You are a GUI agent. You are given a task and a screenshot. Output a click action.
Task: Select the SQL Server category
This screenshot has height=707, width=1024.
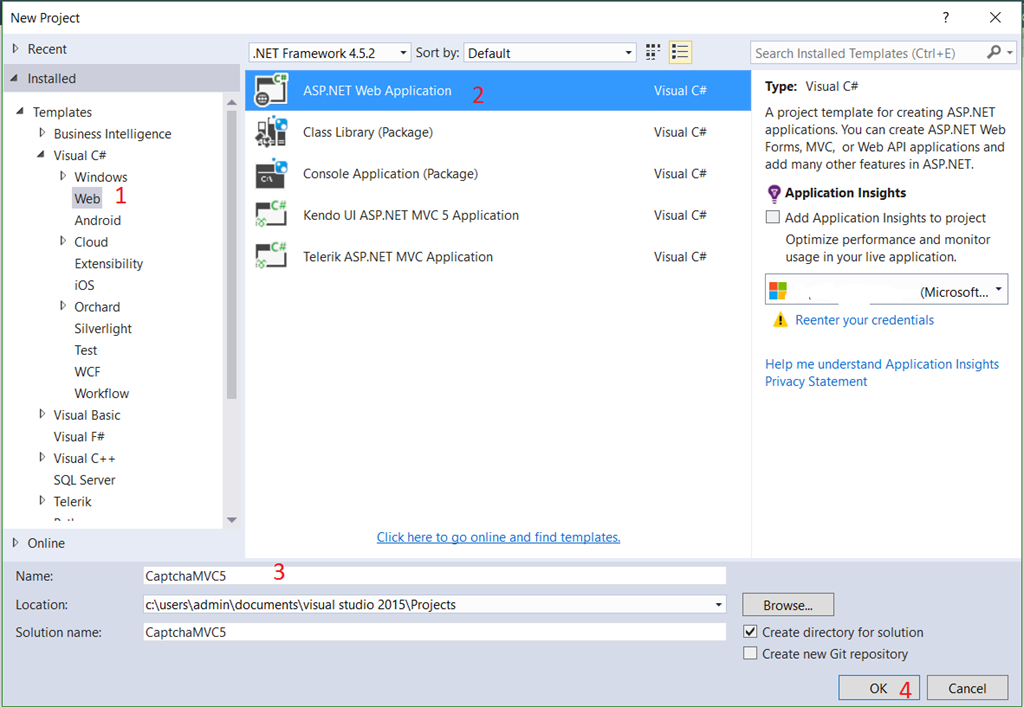coord(84,480)
